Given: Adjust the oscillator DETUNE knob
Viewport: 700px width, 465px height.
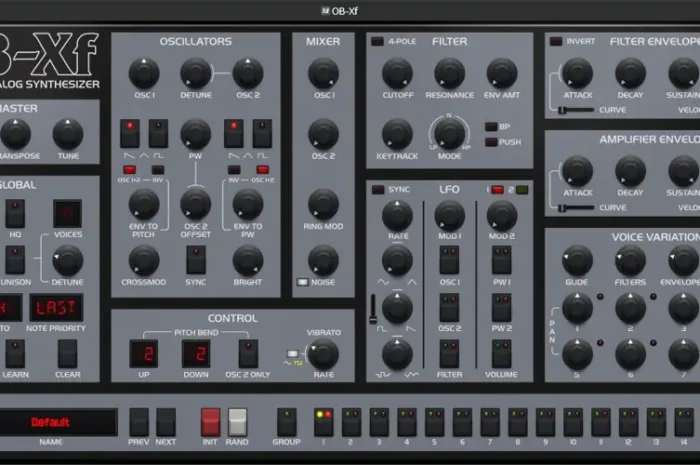Looking at the screenshot, I should [196, 74].
